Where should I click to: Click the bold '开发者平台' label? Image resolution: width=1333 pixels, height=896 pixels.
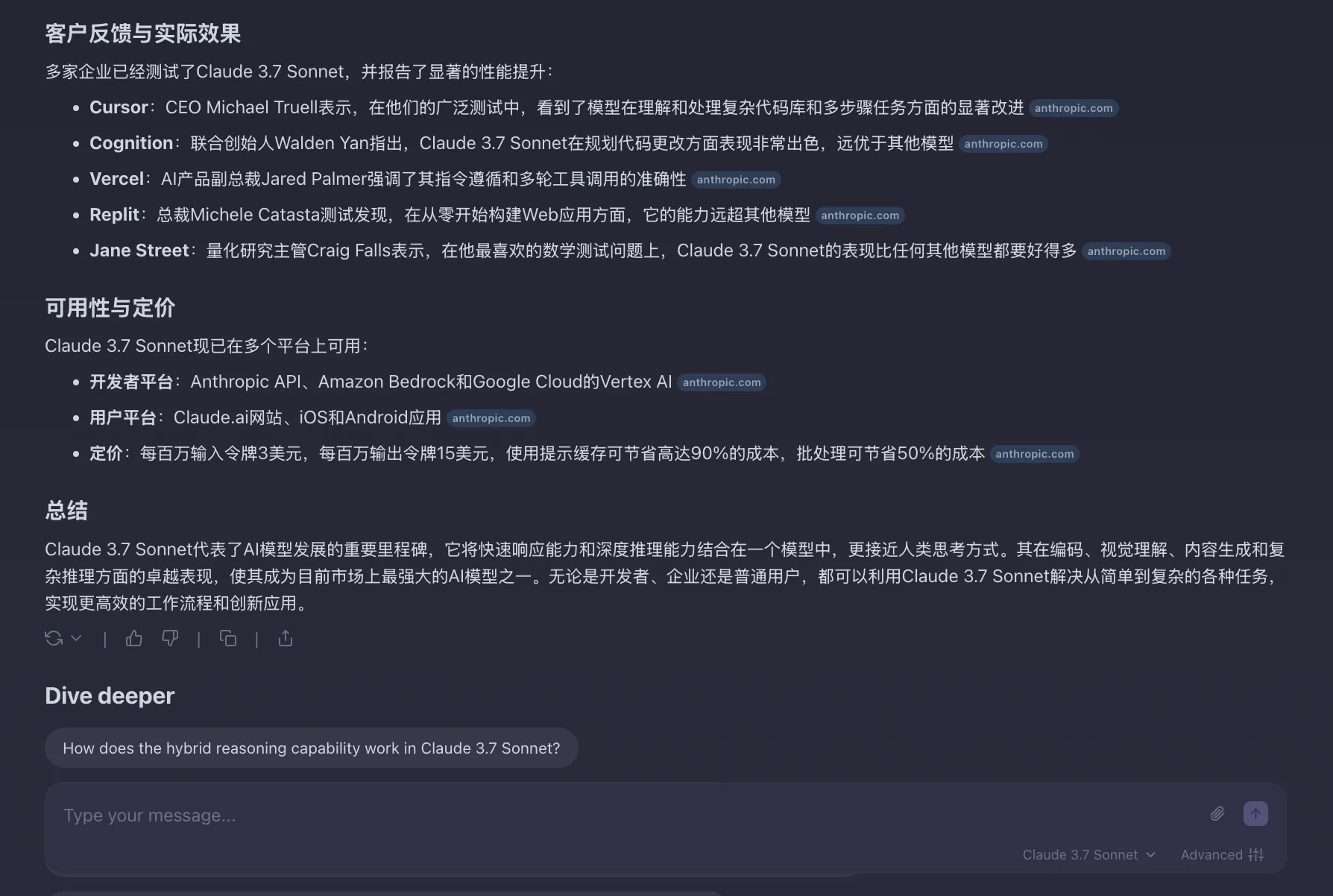131,382
